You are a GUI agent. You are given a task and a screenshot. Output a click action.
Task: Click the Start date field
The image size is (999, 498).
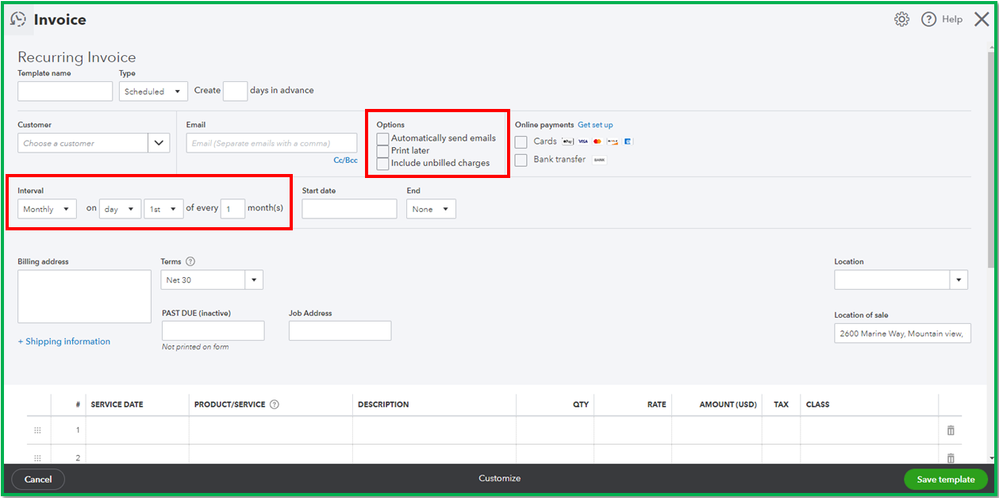tap(349, 209)
